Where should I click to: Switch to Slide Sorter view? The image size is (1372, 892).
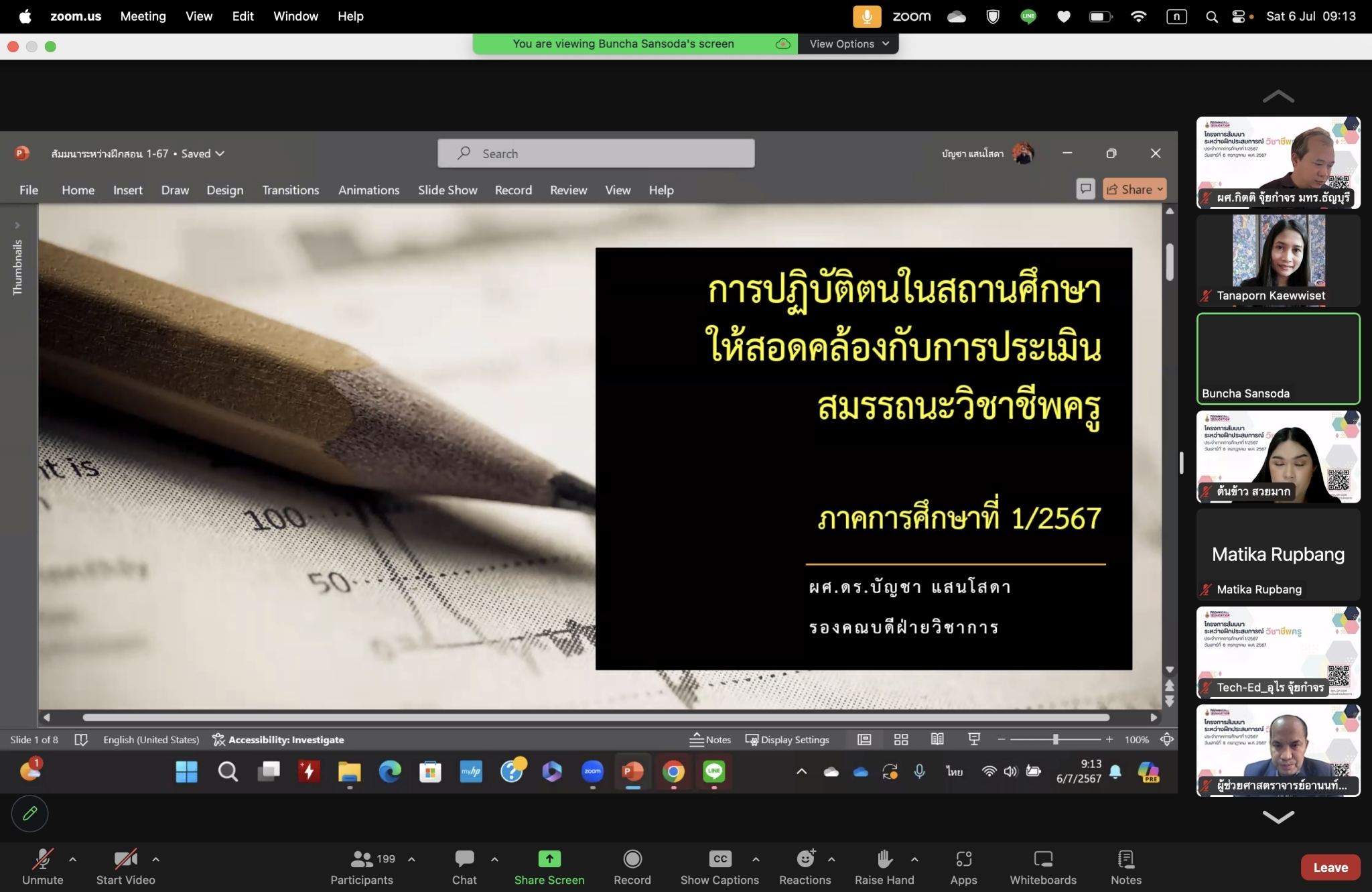(901, 739)
